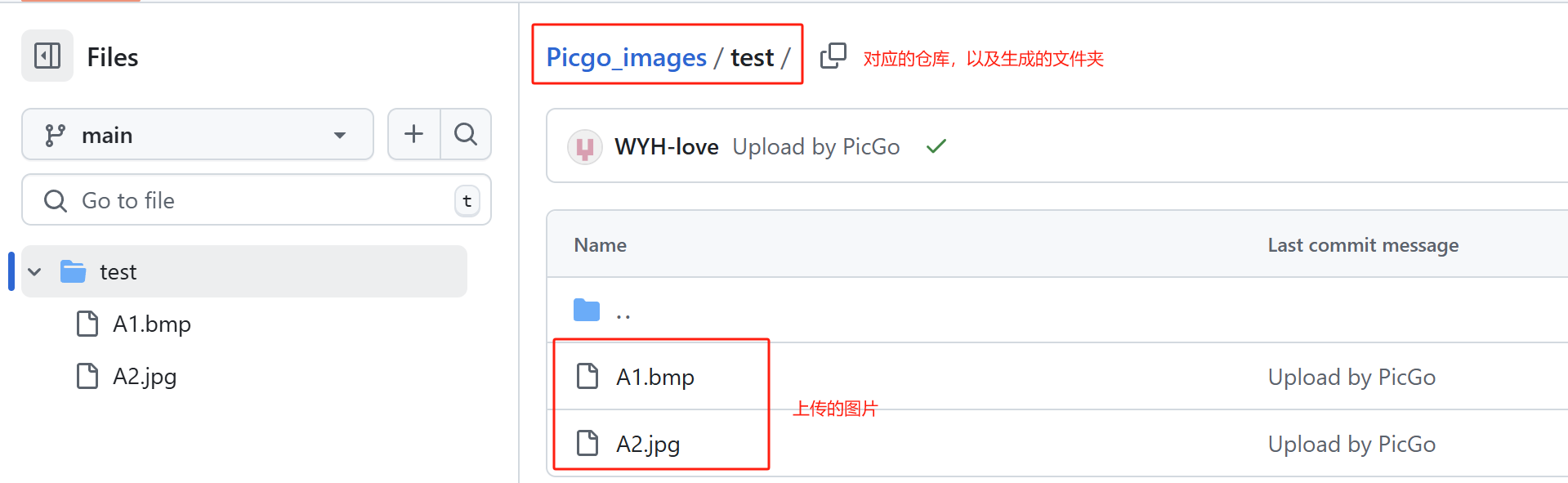View the green commit status checkmark
The image size is (1568, 483).
tap(936, 146)
